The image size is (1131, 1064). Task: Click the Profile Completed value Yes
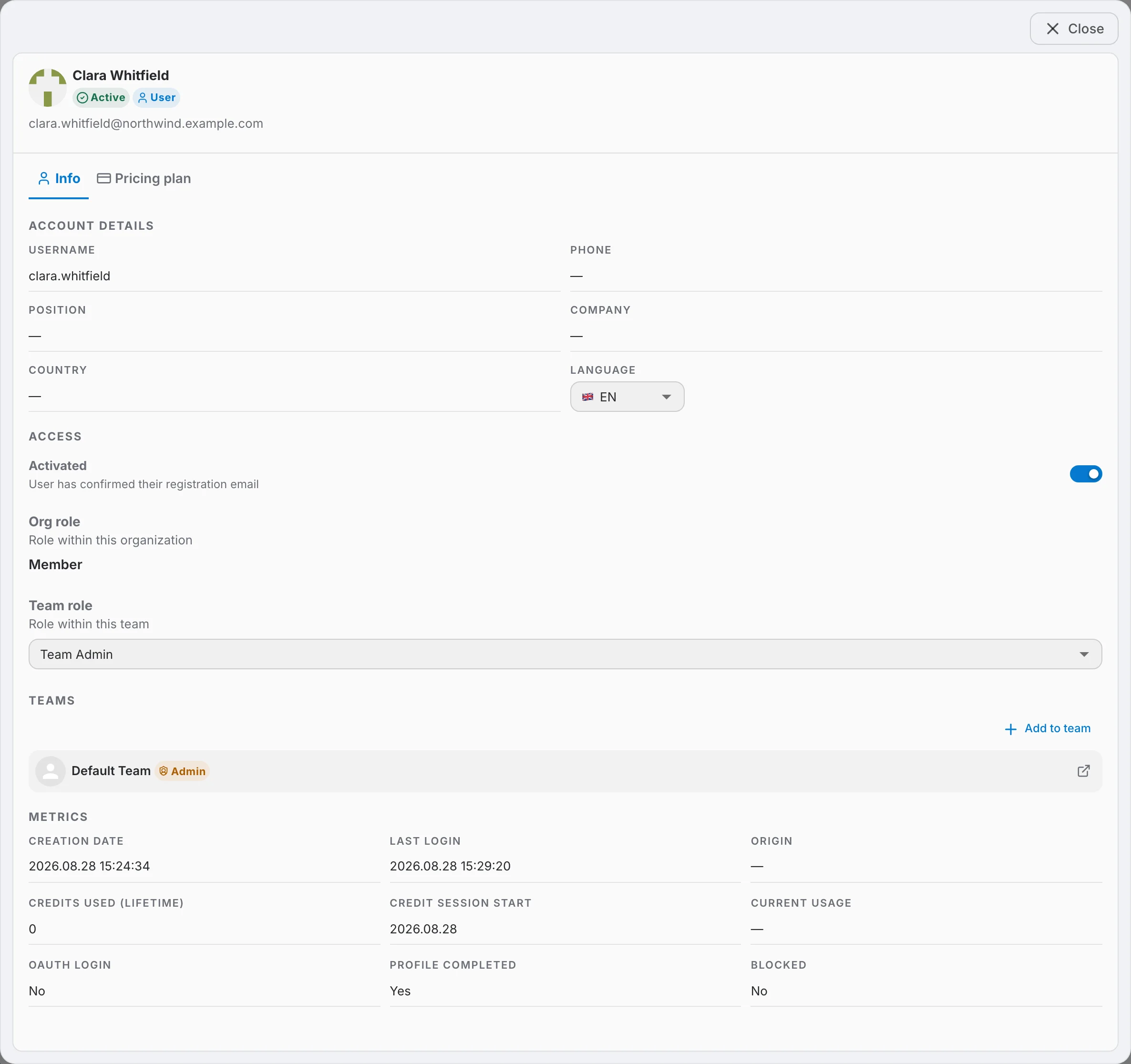point(400,991)
